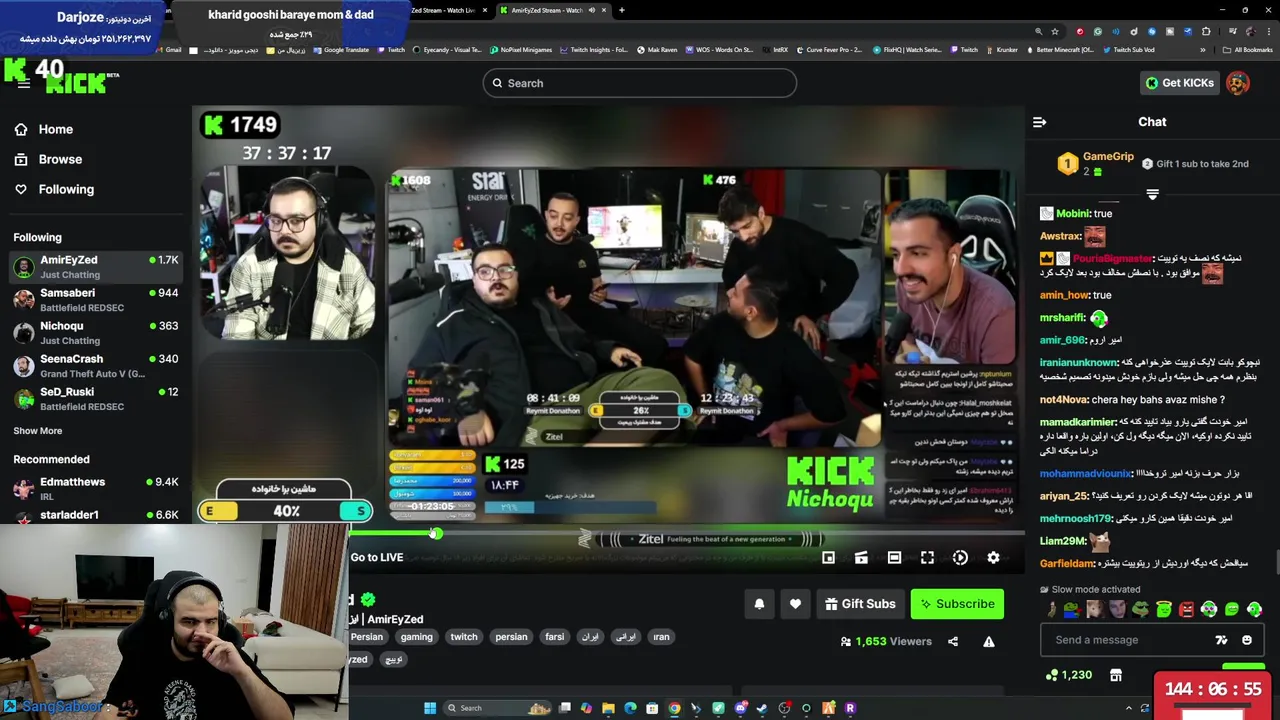1280x720 pixels.
Task: Enter fullscreen in the video player
Action: (x=927, y=558)
